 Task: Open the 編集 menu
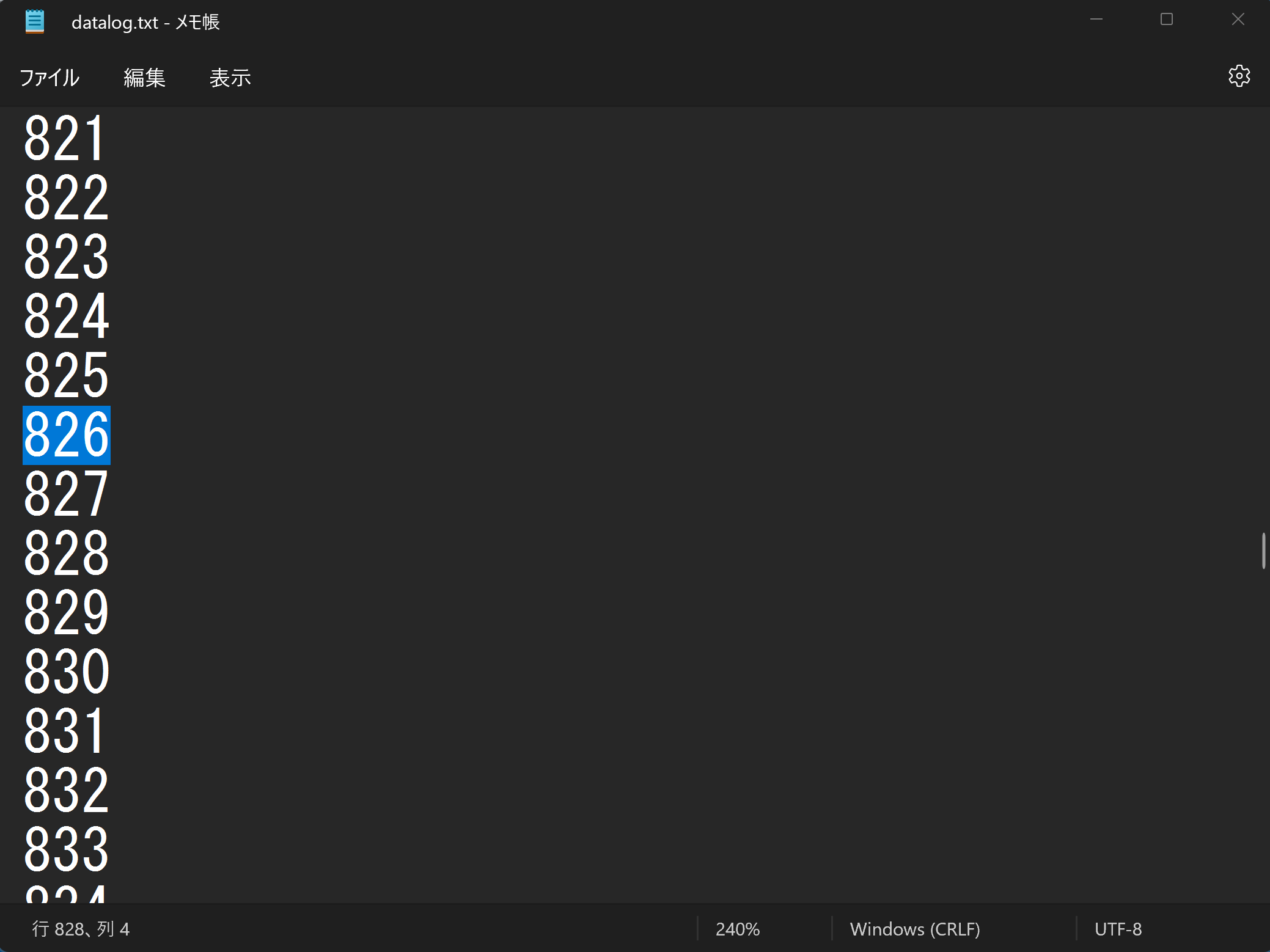click(x=145, y=78)
